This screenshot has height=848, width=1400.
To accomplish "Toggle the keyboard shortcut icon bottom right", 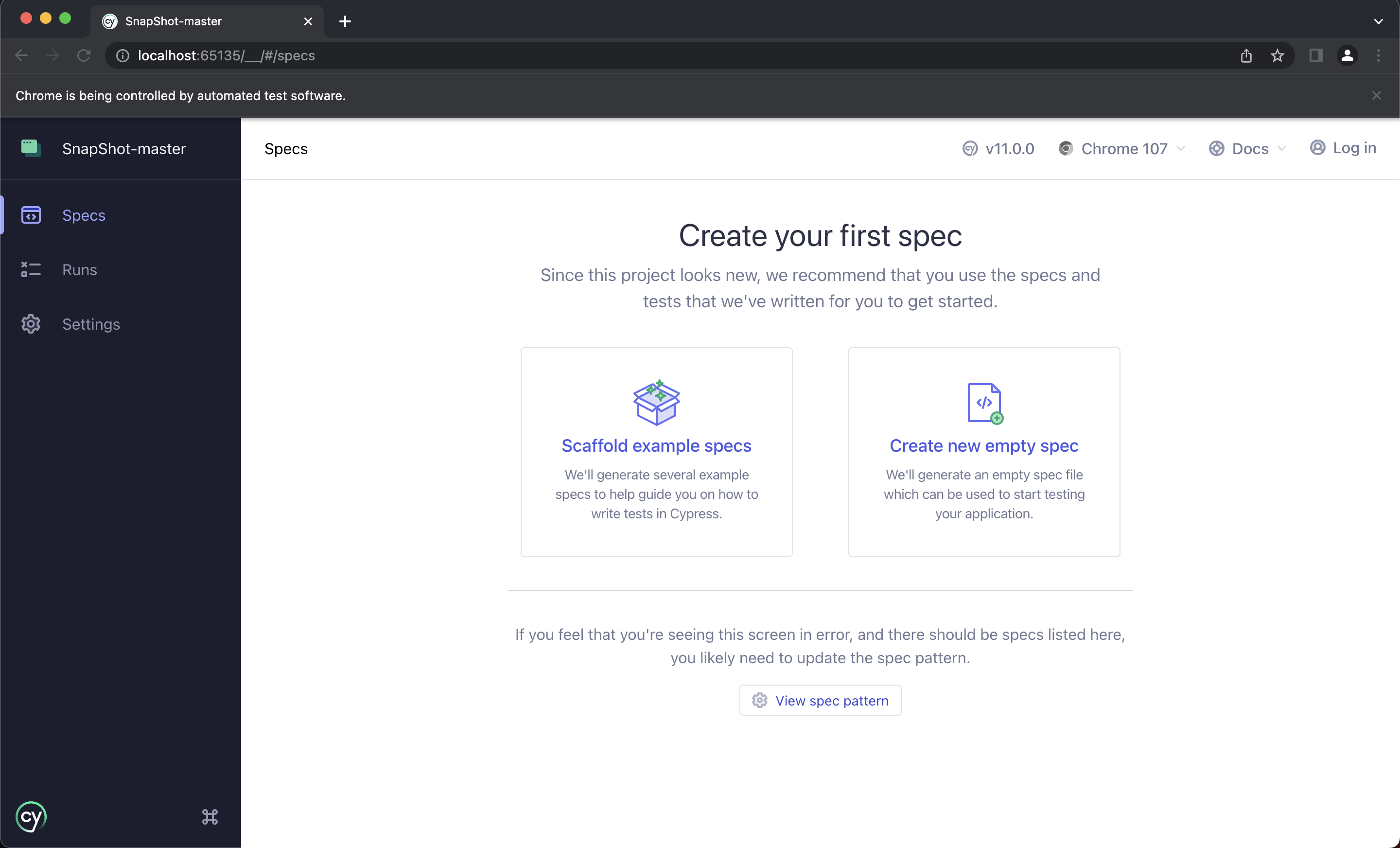I will pos(209,817).
